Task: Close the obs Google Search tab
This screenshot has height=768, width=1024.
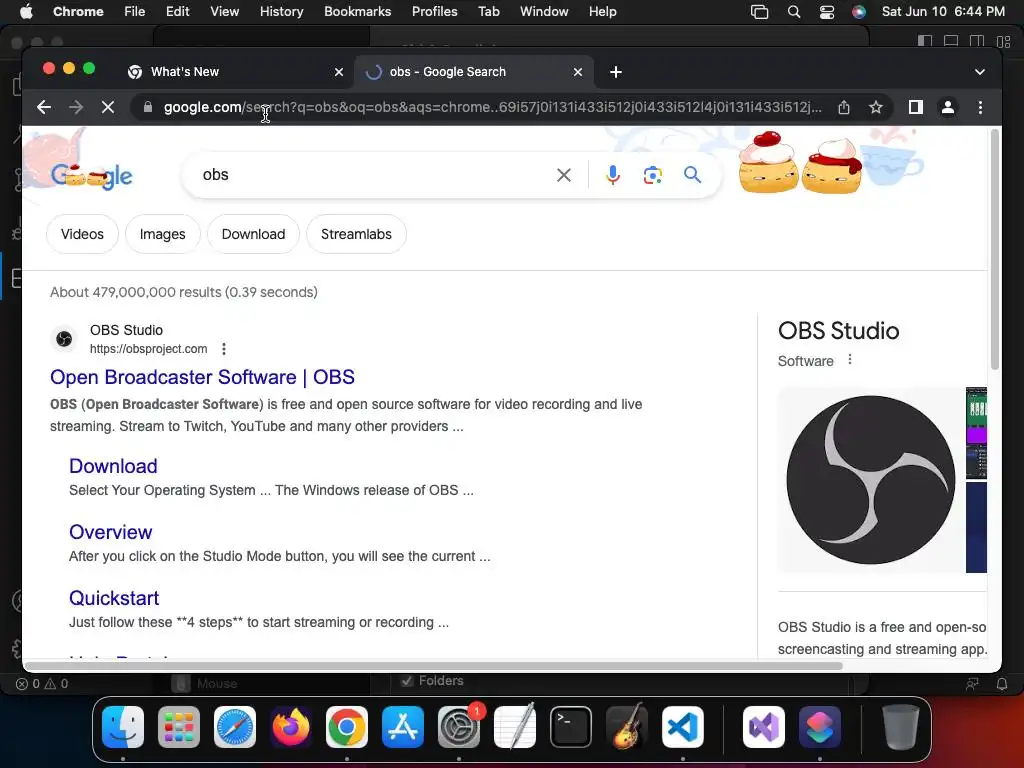Action: (577, 72)
